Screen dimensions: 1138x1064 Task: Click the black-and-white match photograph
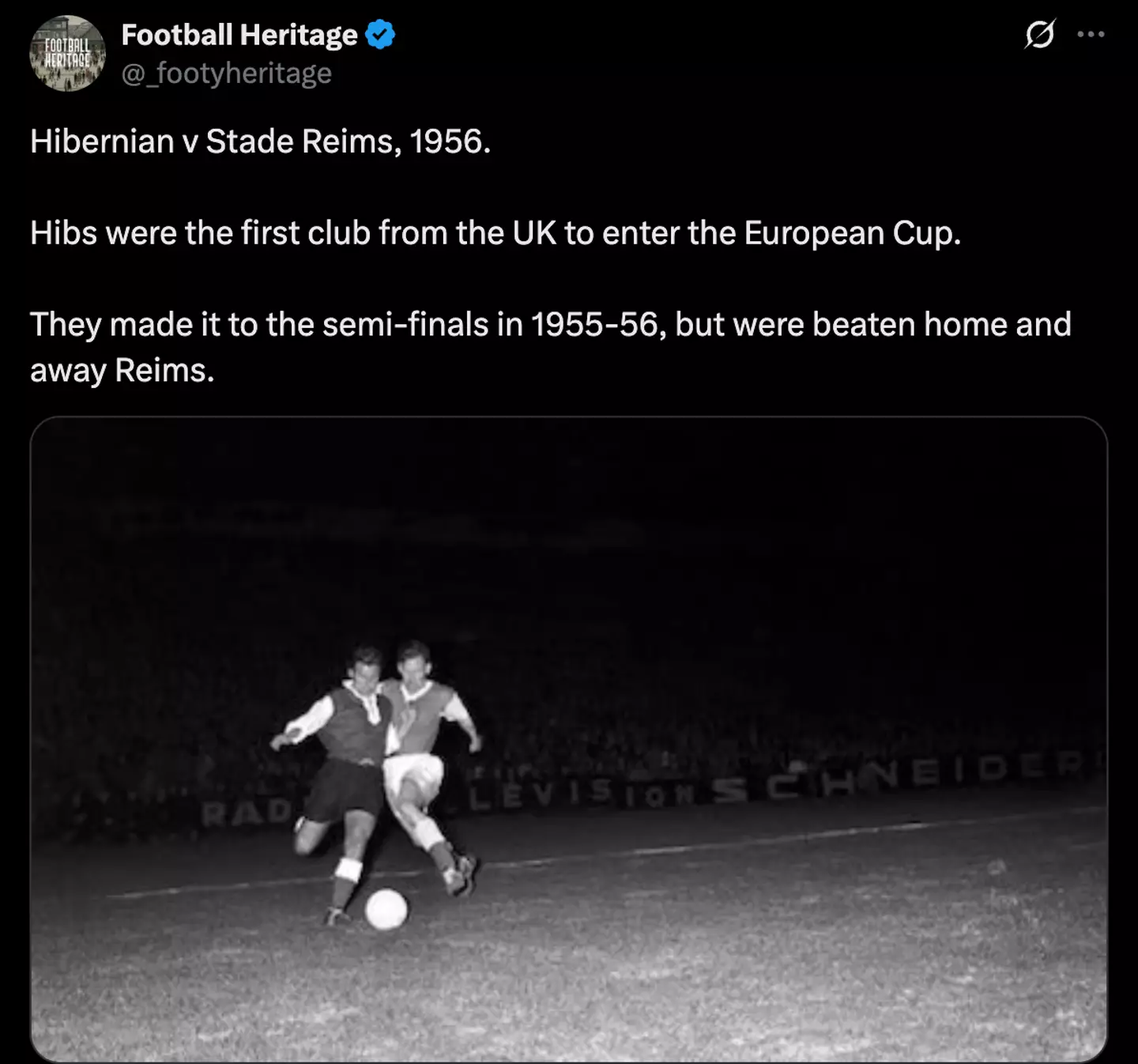tap(569, 743)
